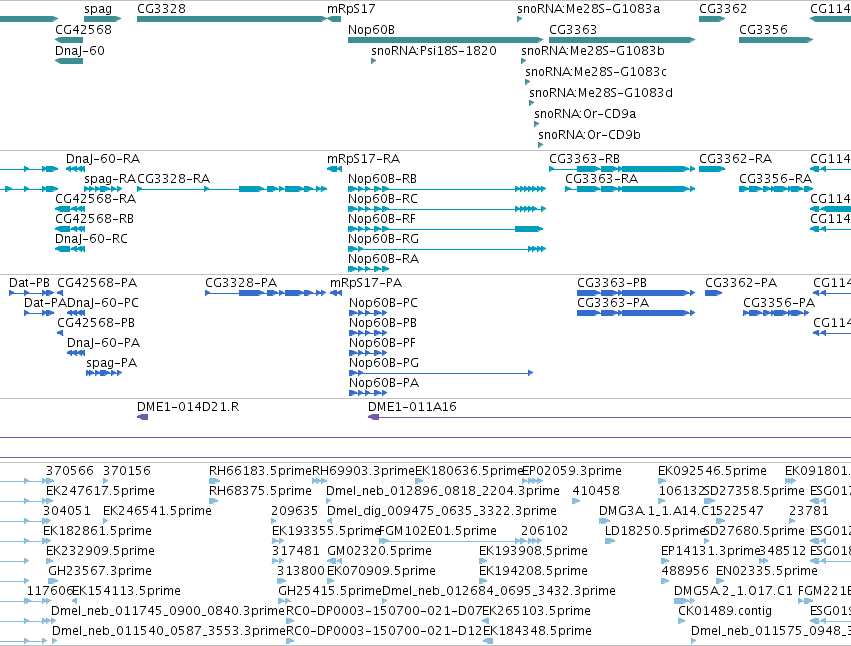Click the DME1-014D21.R clone label
This screenshot has width=851, height=646.
[188, 407]
